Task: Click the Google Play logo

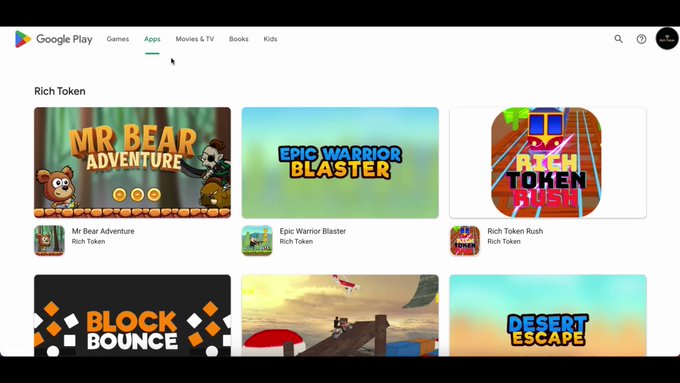Action: click(x=54, y=39)
